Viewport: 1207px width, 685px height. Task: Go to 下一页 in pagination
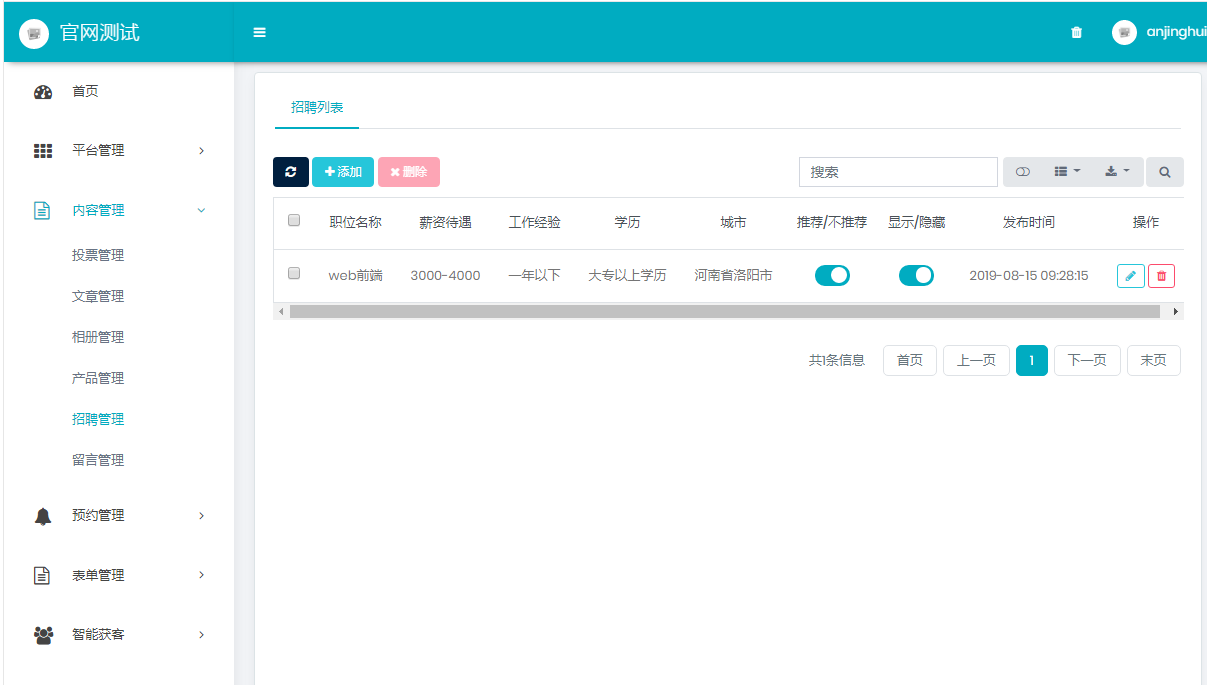[1087, 361]
